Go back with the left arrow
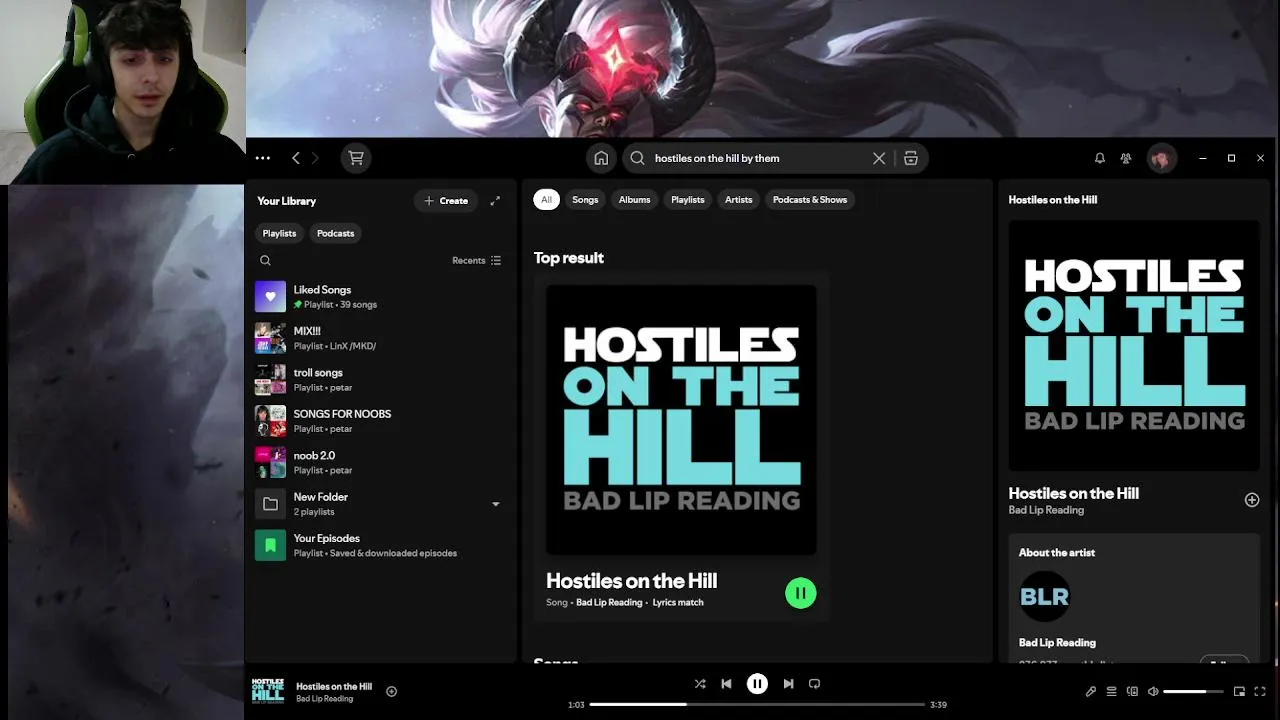 pos(296,158)
